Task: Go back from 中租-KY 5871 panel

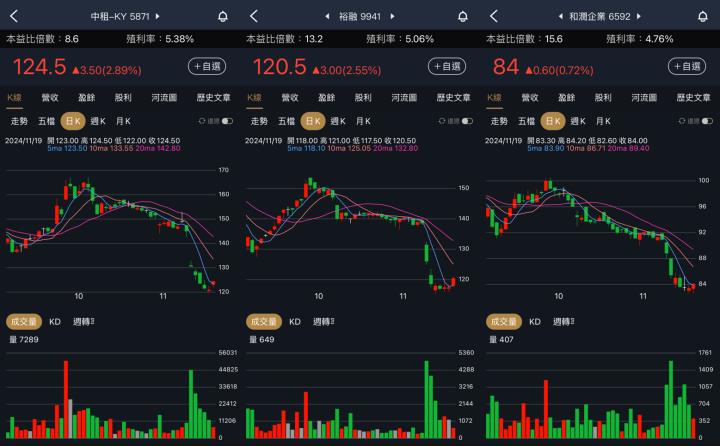Action: [x=14, y=17]
